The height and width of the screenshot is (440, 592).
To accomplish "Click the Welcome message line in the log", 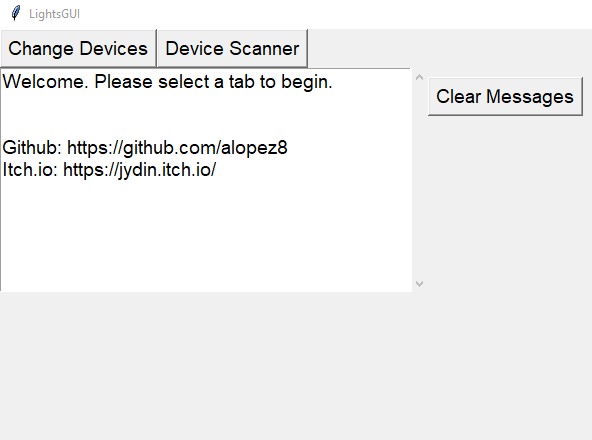I will (x=167, y=82).
